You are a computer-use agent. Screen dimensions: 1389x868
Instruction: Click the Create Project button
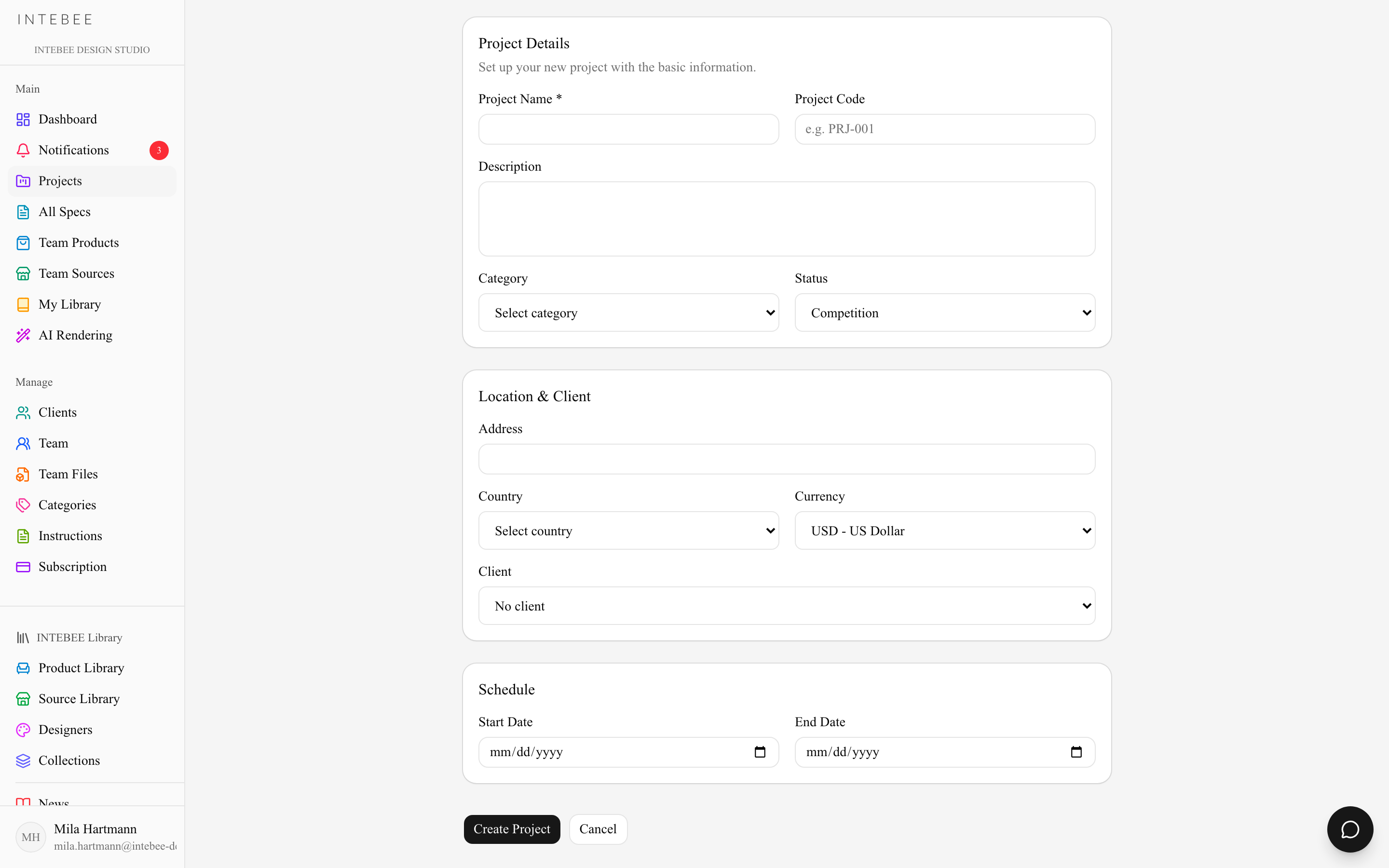[x=512, y=829]
